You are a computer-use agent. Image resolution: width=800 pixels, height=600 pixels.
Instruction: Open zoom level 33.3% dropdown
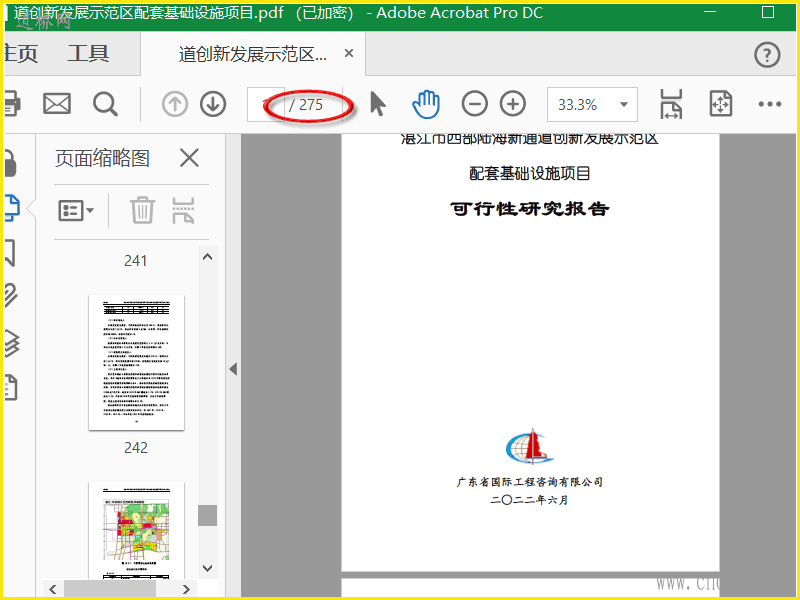(x=592, y=105)
